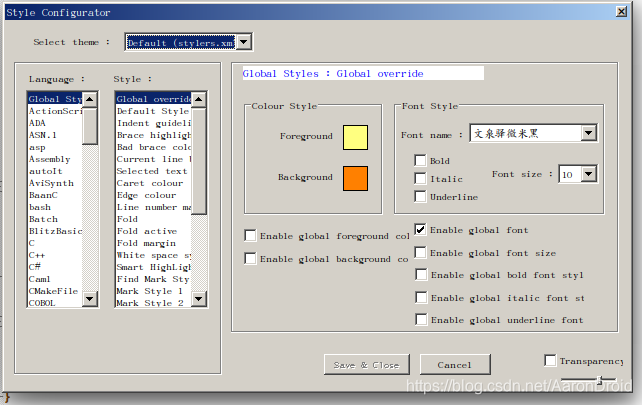642x405 pixels.
Task: Open the Select theme dropdown
Action: coord(244,42)
